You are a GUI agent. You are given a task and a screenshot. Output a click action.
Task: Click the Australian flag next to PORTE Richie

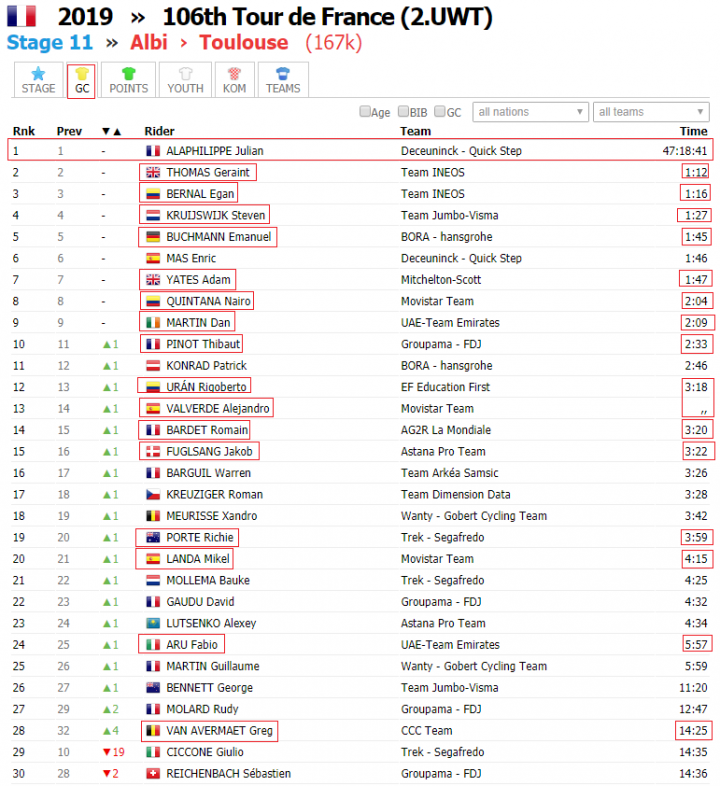pos(153,537)
